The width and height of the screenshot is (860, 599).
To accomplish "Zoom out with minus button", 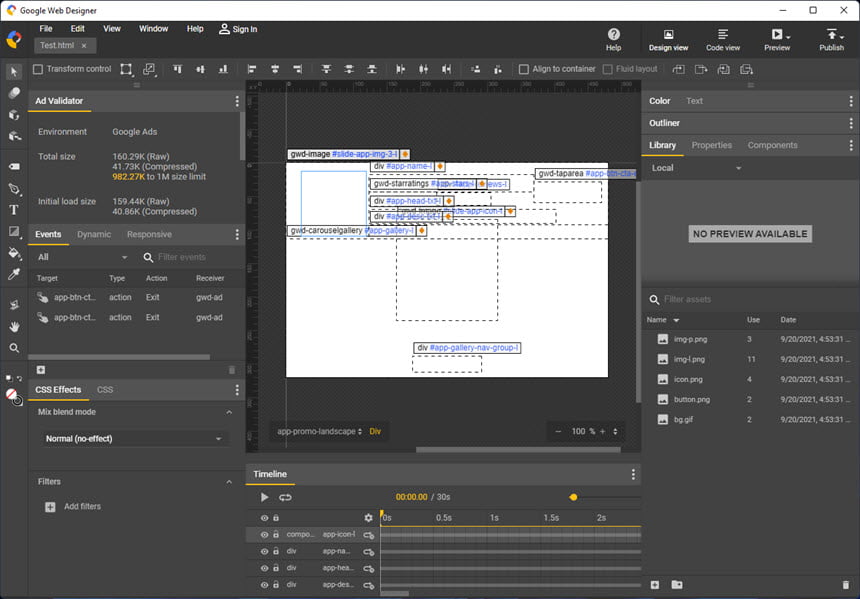I will point(558,431).
